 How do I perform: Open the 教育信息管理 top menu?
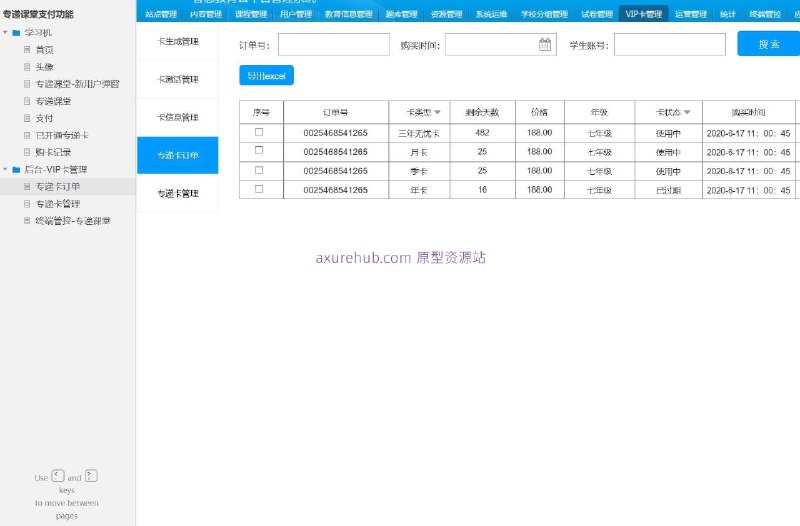pyautogui.click(x=348, y=14)
